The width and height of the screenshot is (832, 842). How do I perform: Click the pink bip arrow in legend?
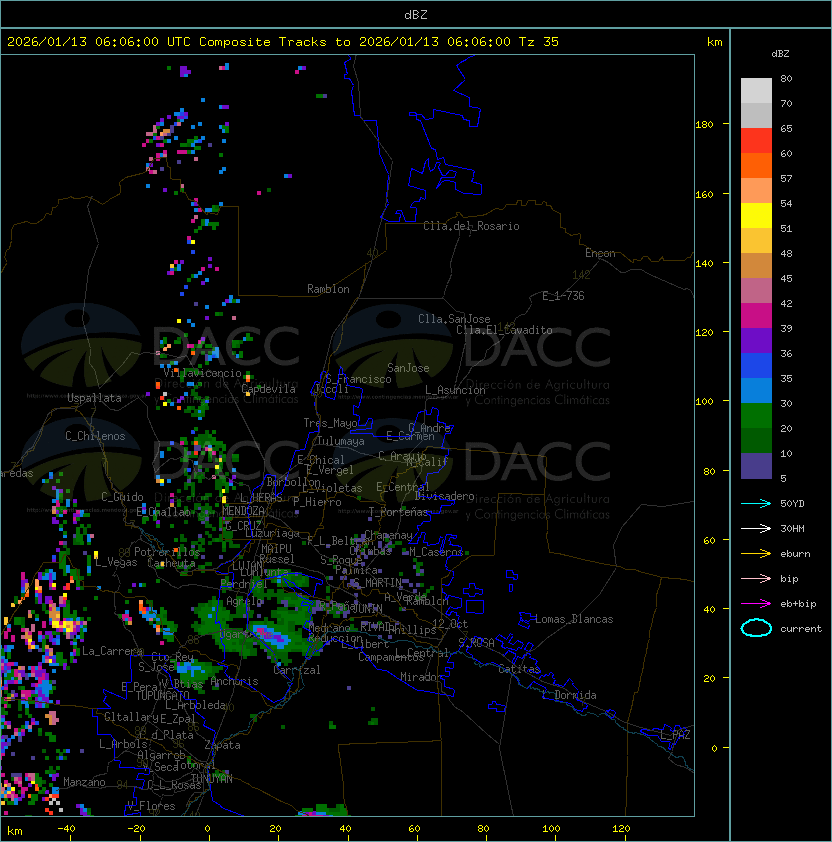[756, 578]
